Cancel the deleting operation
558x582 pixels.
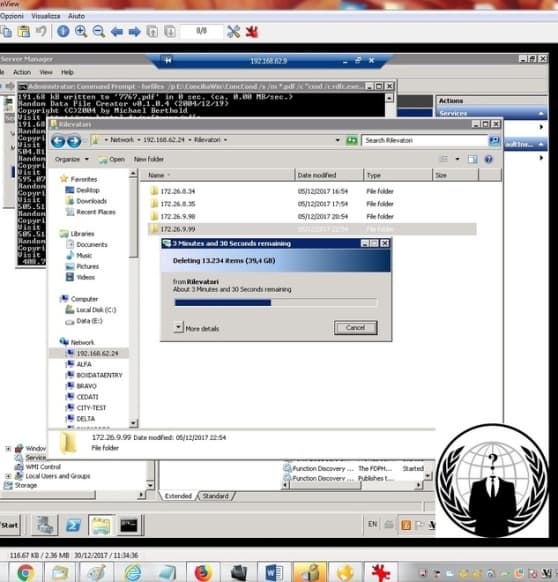(x=355, y=328)
